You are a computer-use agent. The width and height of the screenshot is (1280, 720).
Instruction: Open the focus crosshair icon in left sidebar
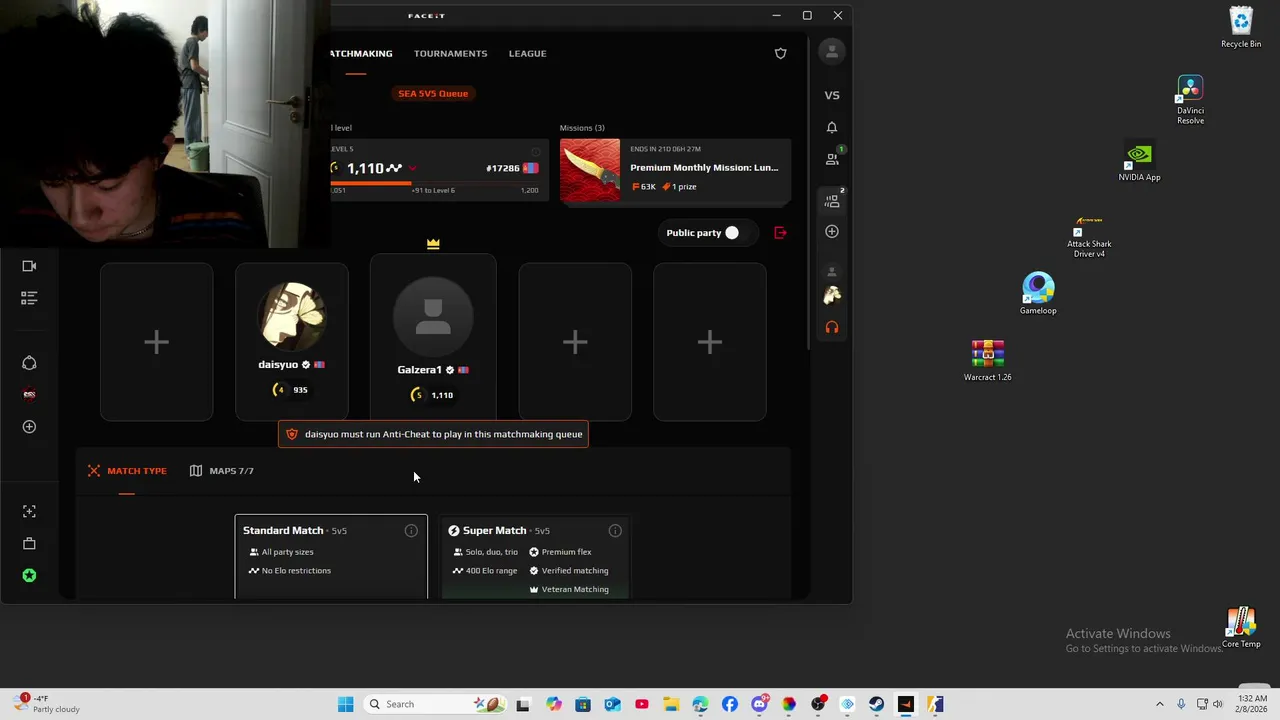29,511
